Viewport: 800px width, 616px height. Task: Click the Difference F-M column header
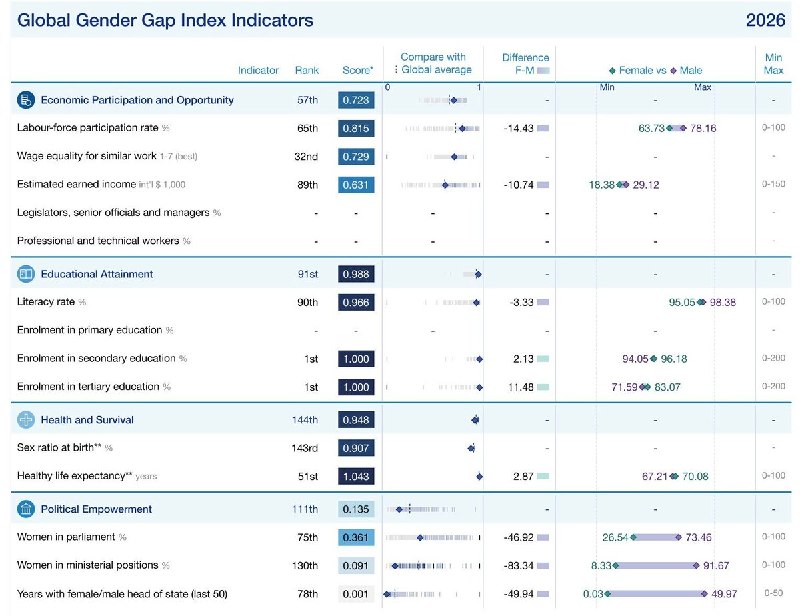[525, 64]
